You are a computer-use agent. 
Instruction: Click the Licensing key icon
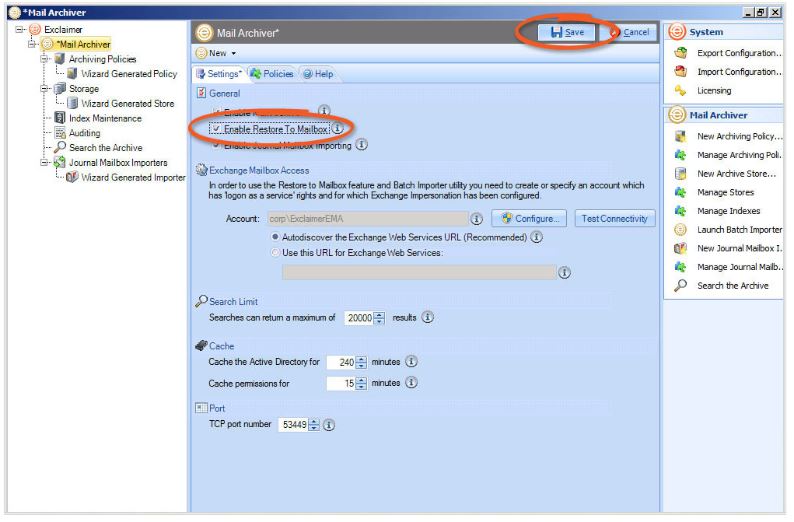pos(681,91)
